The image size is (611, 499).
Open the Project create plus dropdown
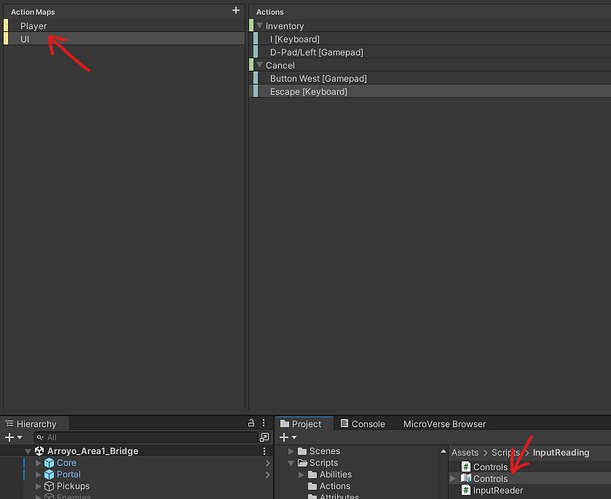[288, 437]
